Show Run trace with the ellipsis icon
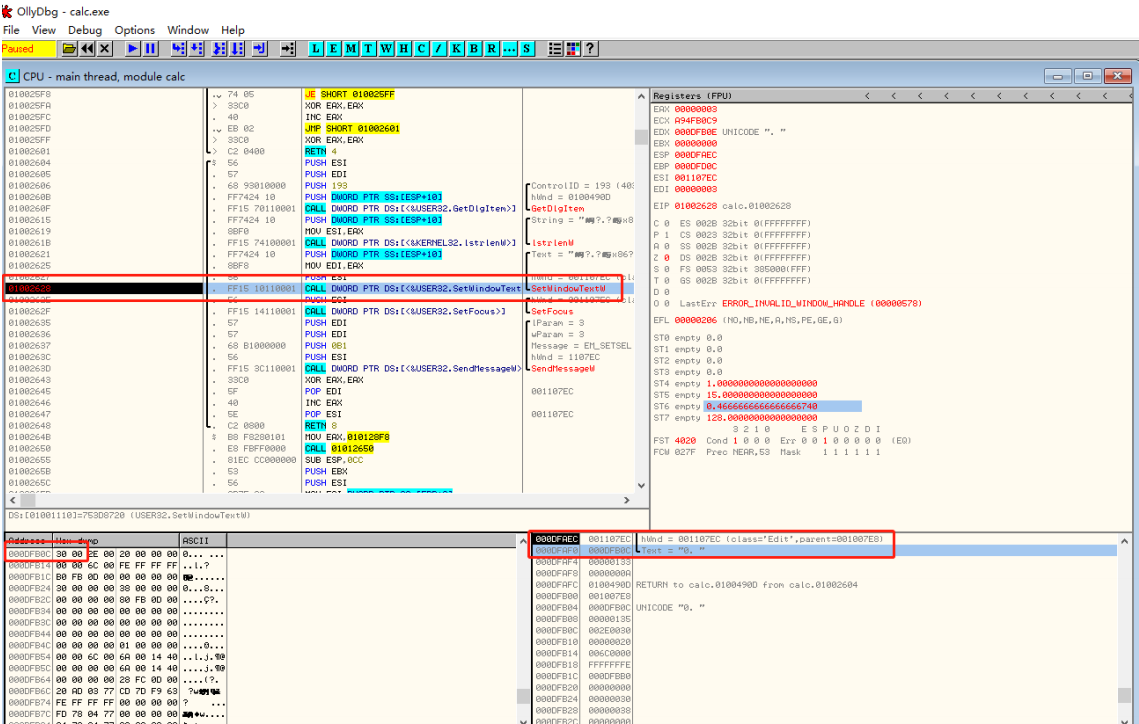The height and width of the screenshot is (724, 1139). click(x=509, y=49)
